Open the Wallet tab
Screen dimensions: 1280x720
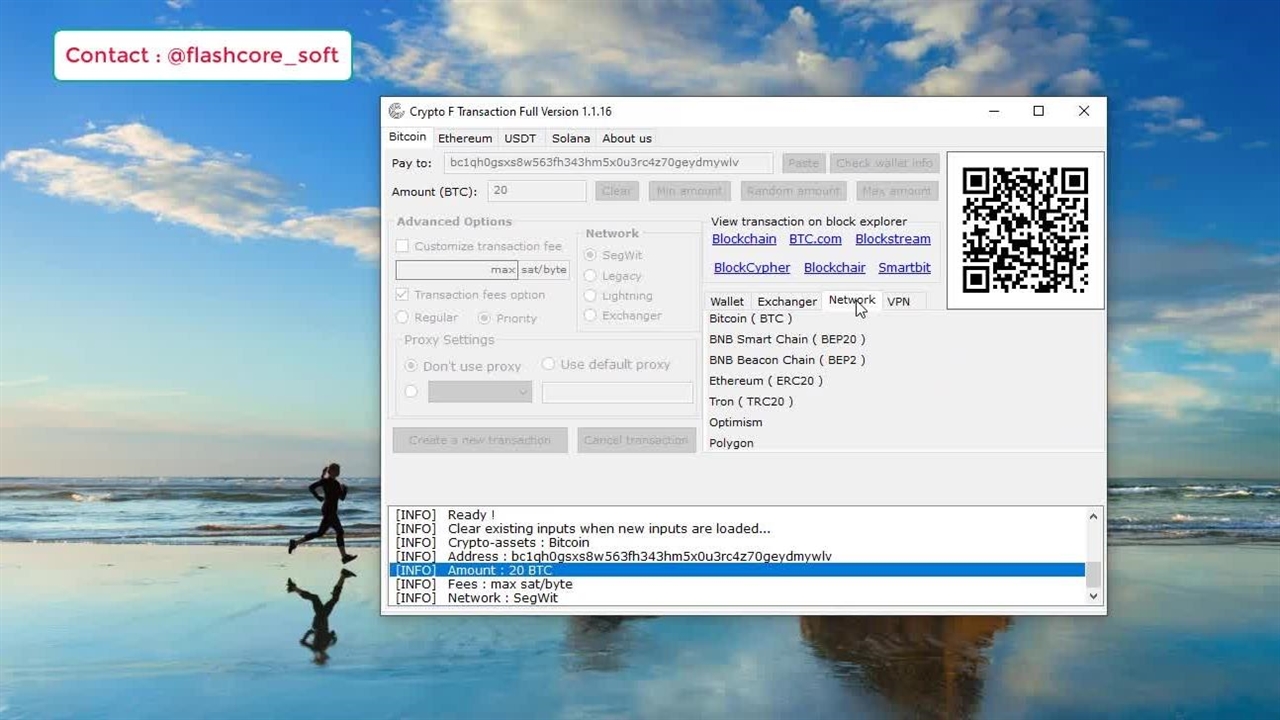[x=727, y=301]
